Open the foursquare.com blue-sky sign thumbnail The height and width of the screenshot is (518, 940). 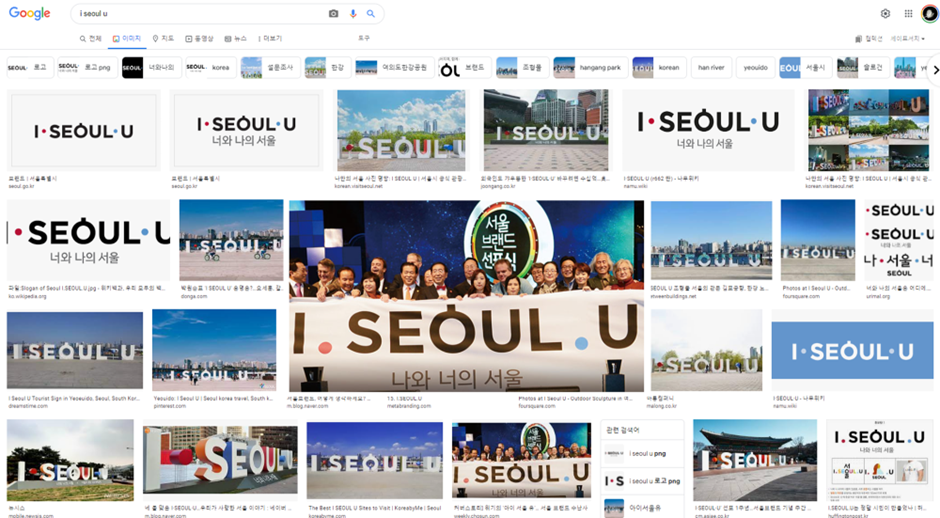818,240
